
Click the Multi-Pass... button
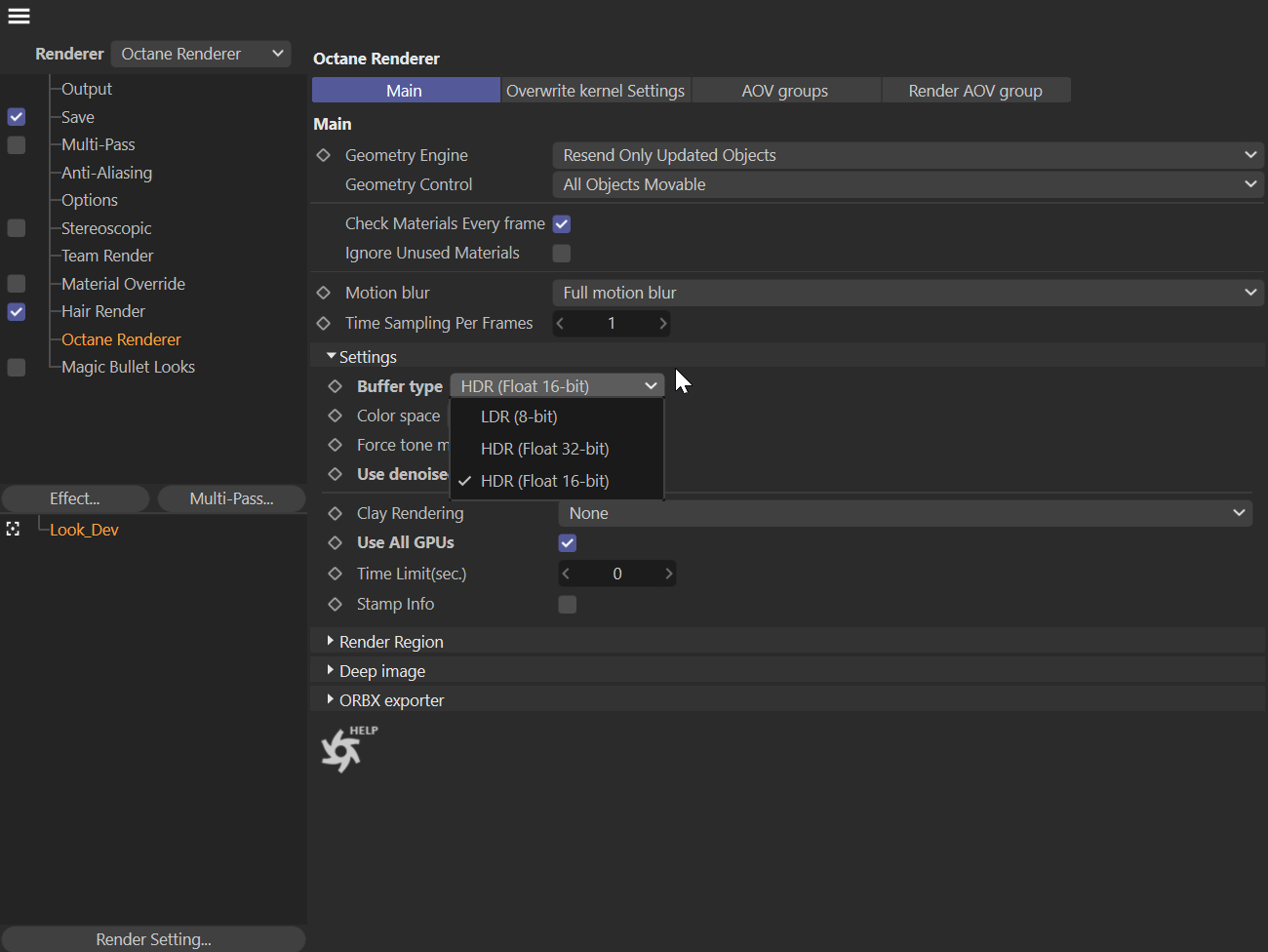pos(232,498)
